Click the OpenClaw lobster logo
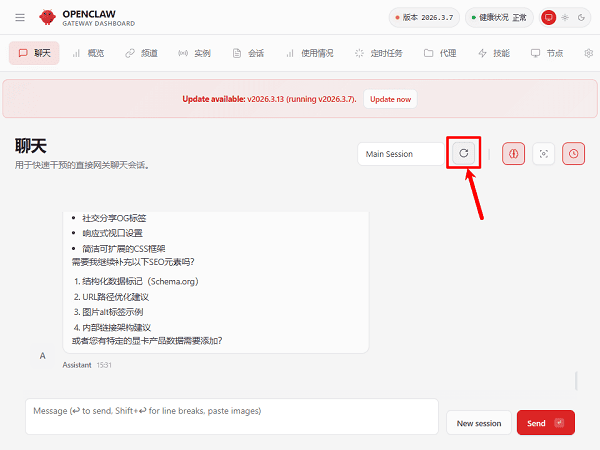This screenshot has height=450, width=600. click(x=47, y=17)
